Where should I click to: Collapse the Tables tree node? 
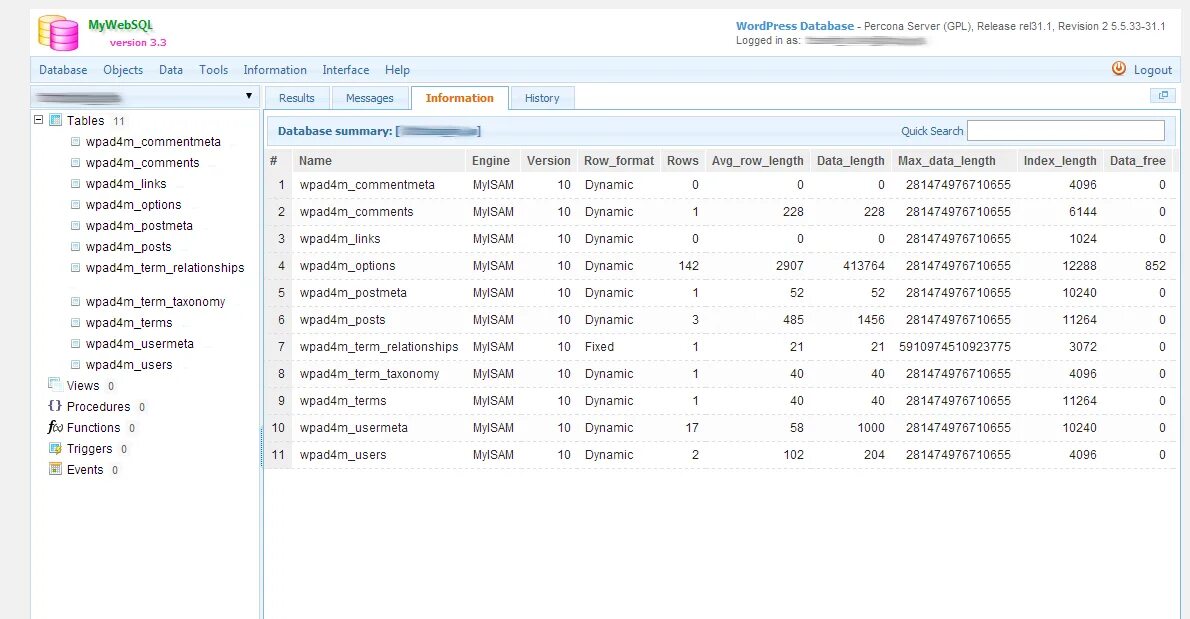pos(37,120)
